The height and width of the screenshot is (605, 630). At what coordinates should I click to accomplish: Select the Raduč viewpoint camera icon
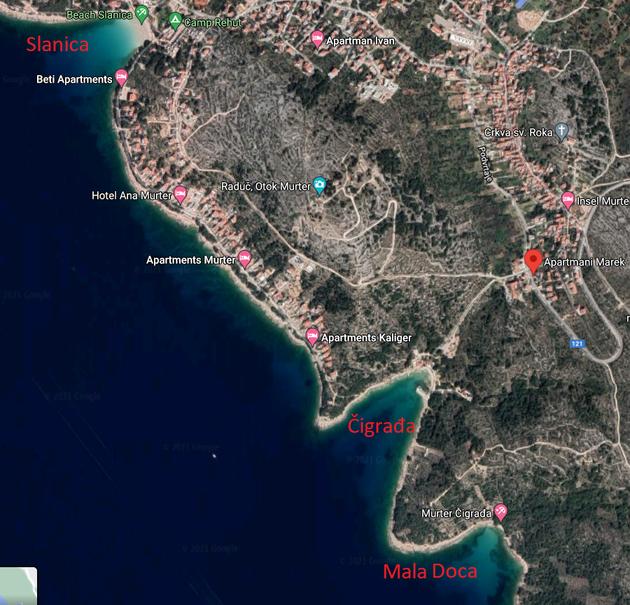[320, 186]
